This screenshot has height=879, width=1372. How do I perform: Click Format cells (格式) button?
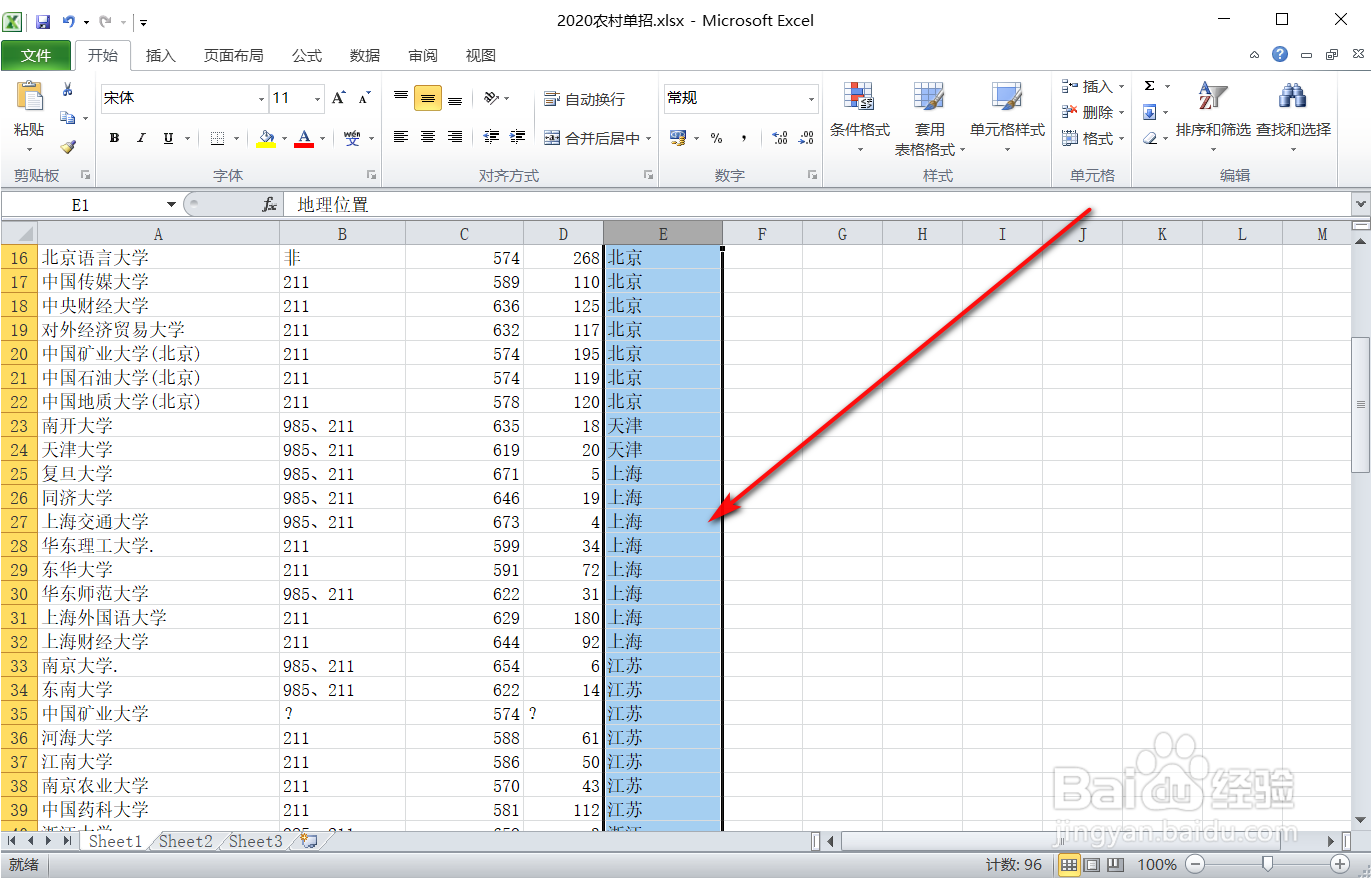coord(1094,138)
